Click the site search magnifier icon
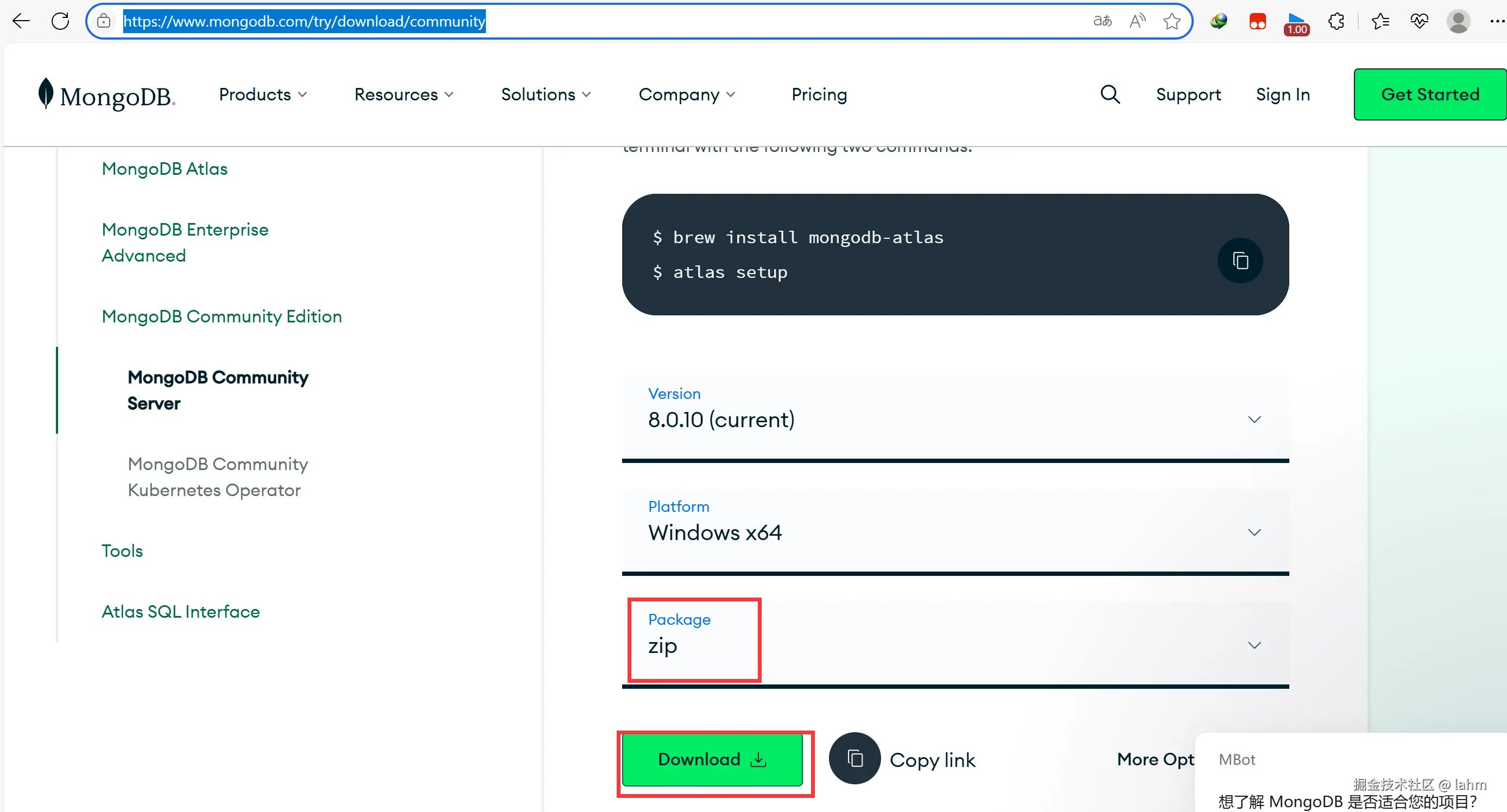This screenshot has height=812, width=1507. point(1109,94)
